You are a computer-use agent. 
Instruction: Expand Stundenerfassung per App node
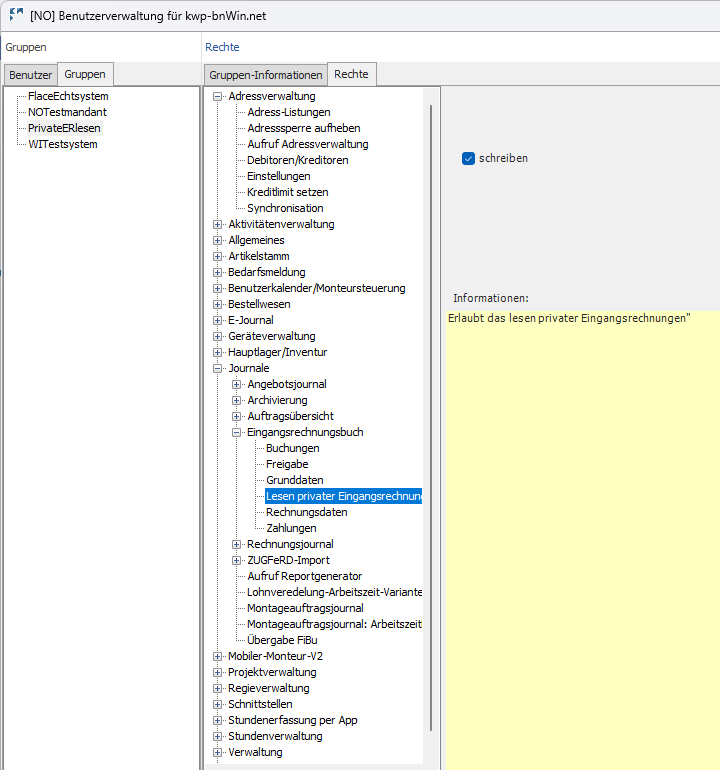point(217,721)
